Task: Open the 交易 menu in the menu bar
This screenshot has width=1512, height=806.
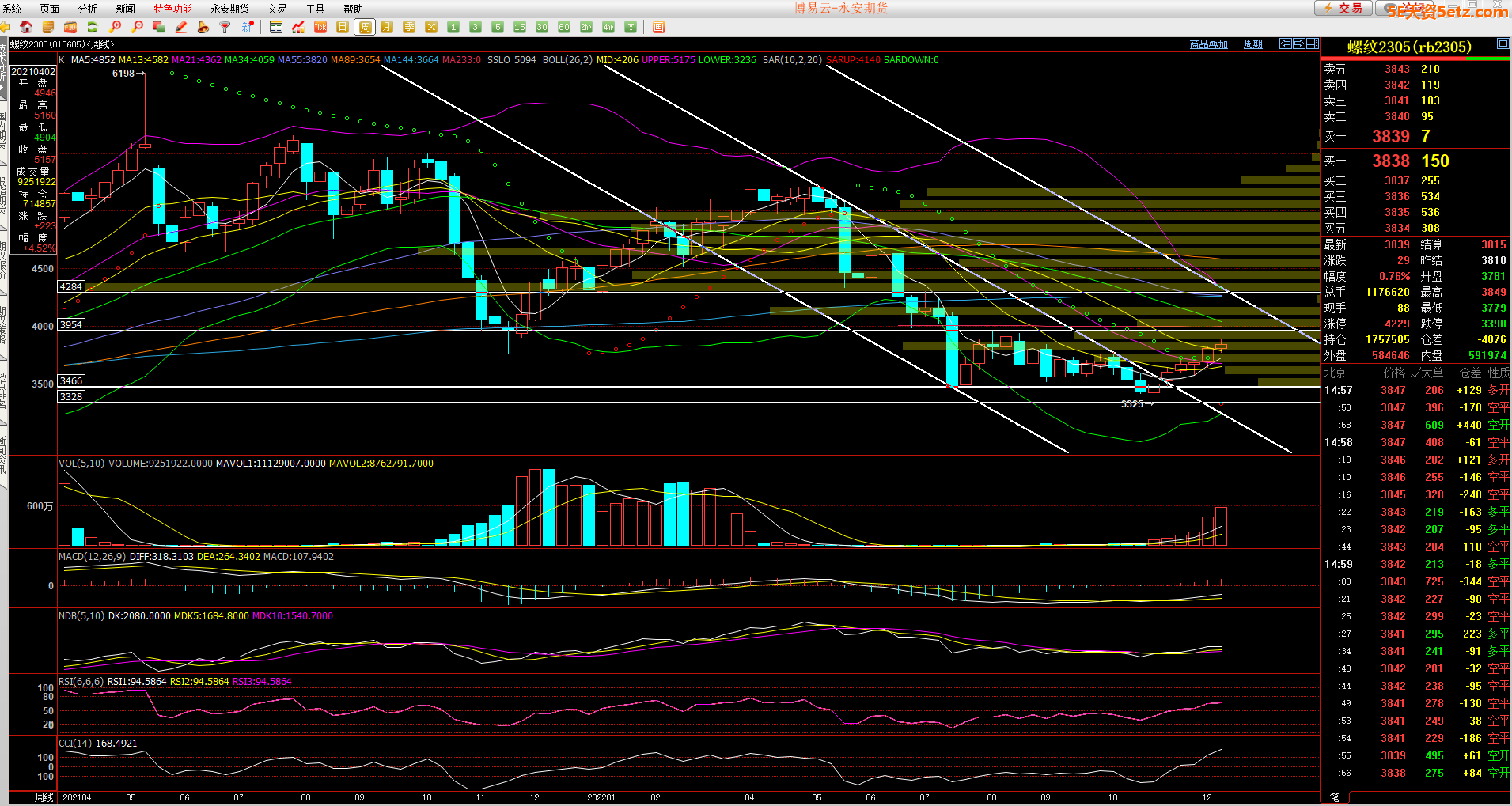Action: coord(277,9)
